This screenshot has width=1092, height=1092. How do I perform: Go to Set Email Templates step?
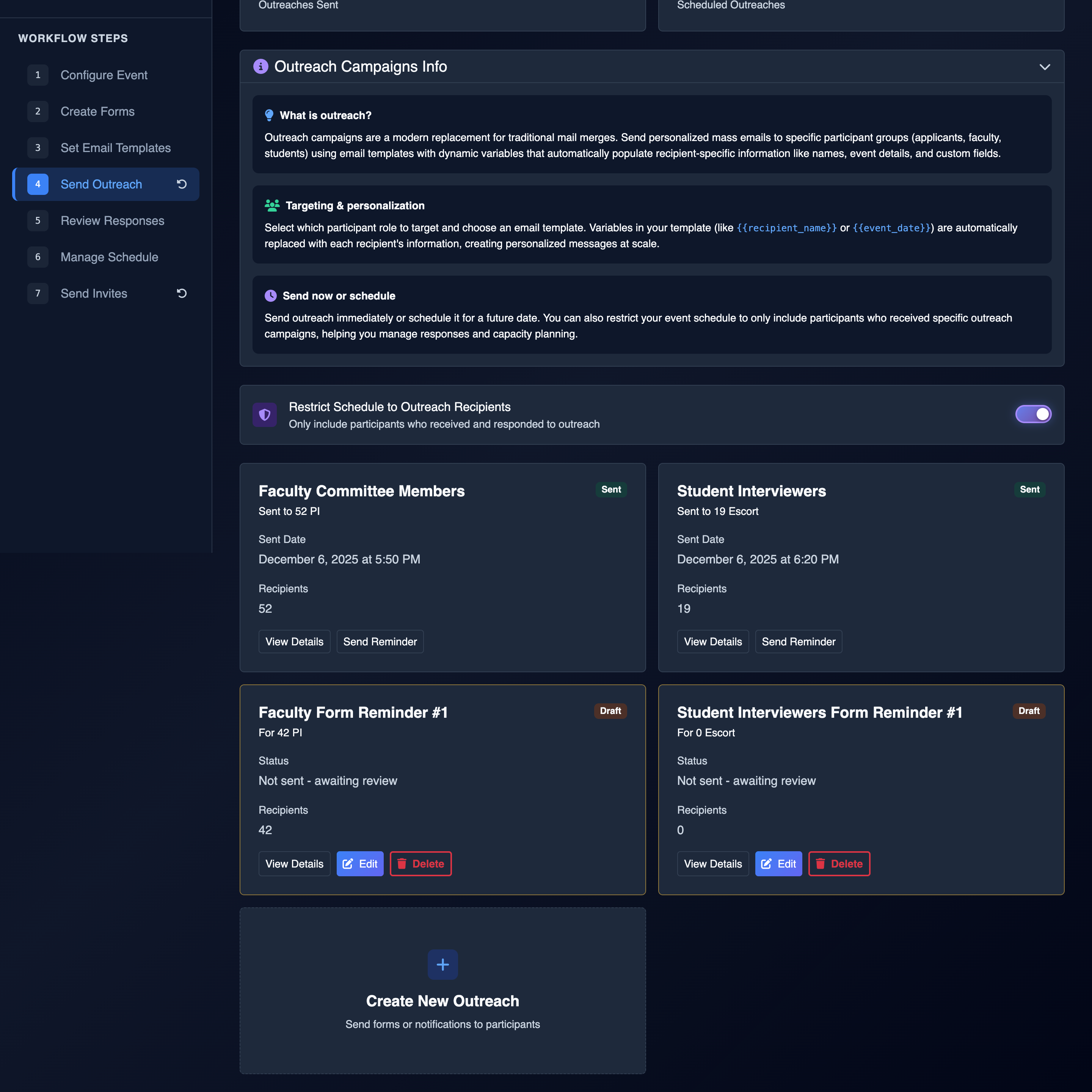click(115, 148)
